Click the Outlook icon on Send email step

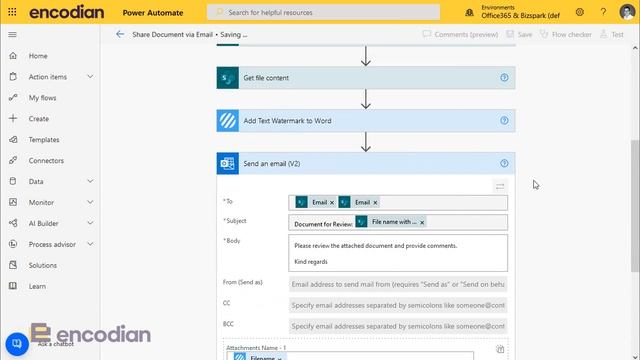click(x=228, y=163)
